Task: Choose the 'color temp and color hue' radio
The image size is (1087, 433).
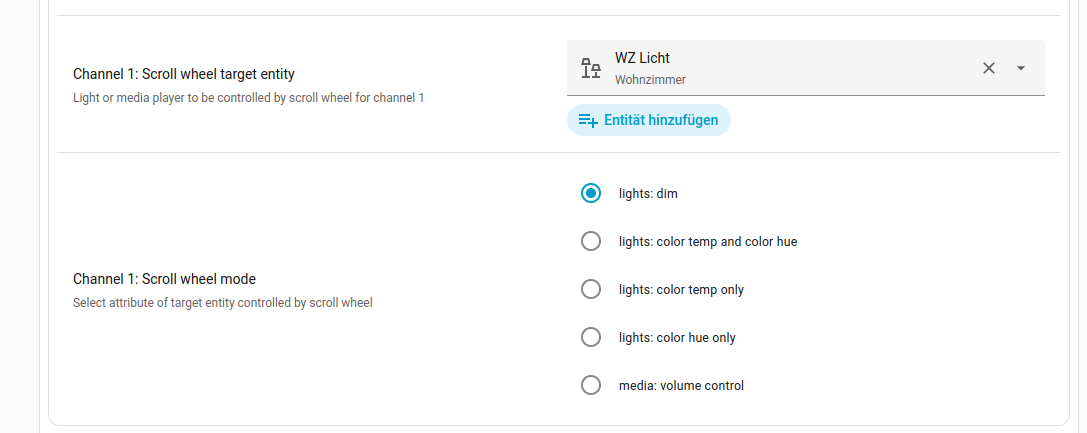Action: [x=591, y=241]
